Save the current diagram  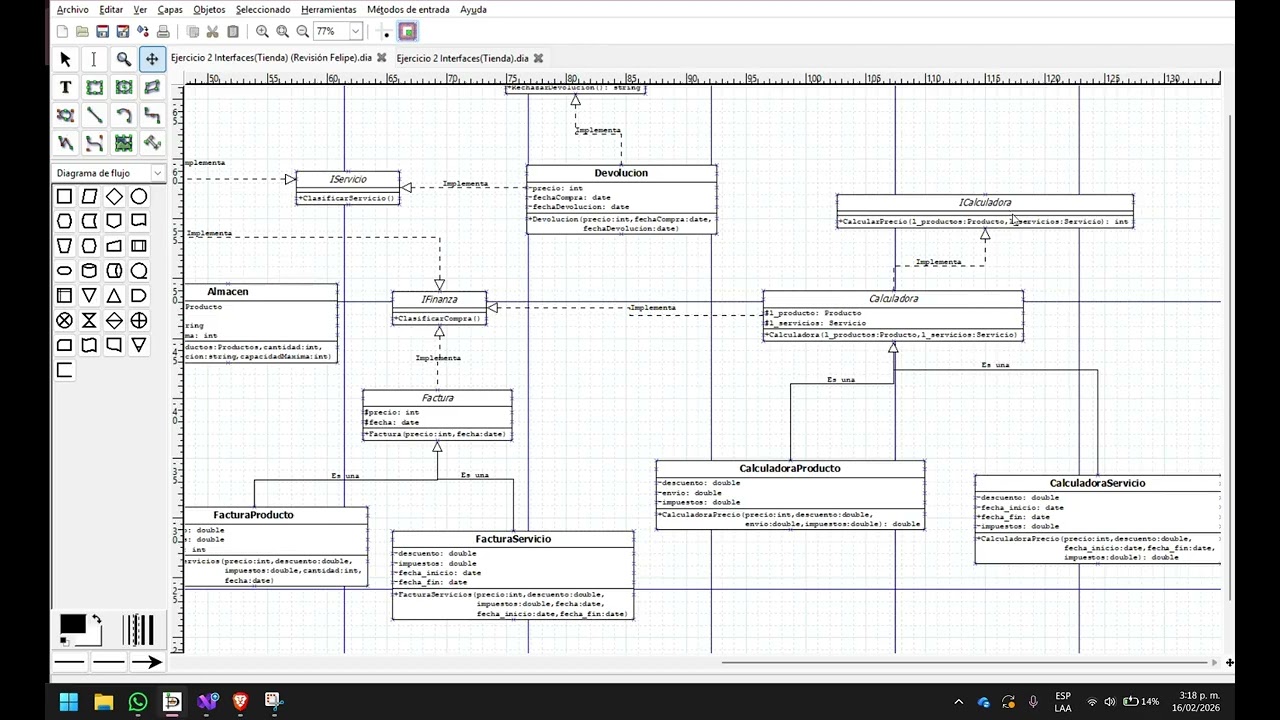click(103, 32)
